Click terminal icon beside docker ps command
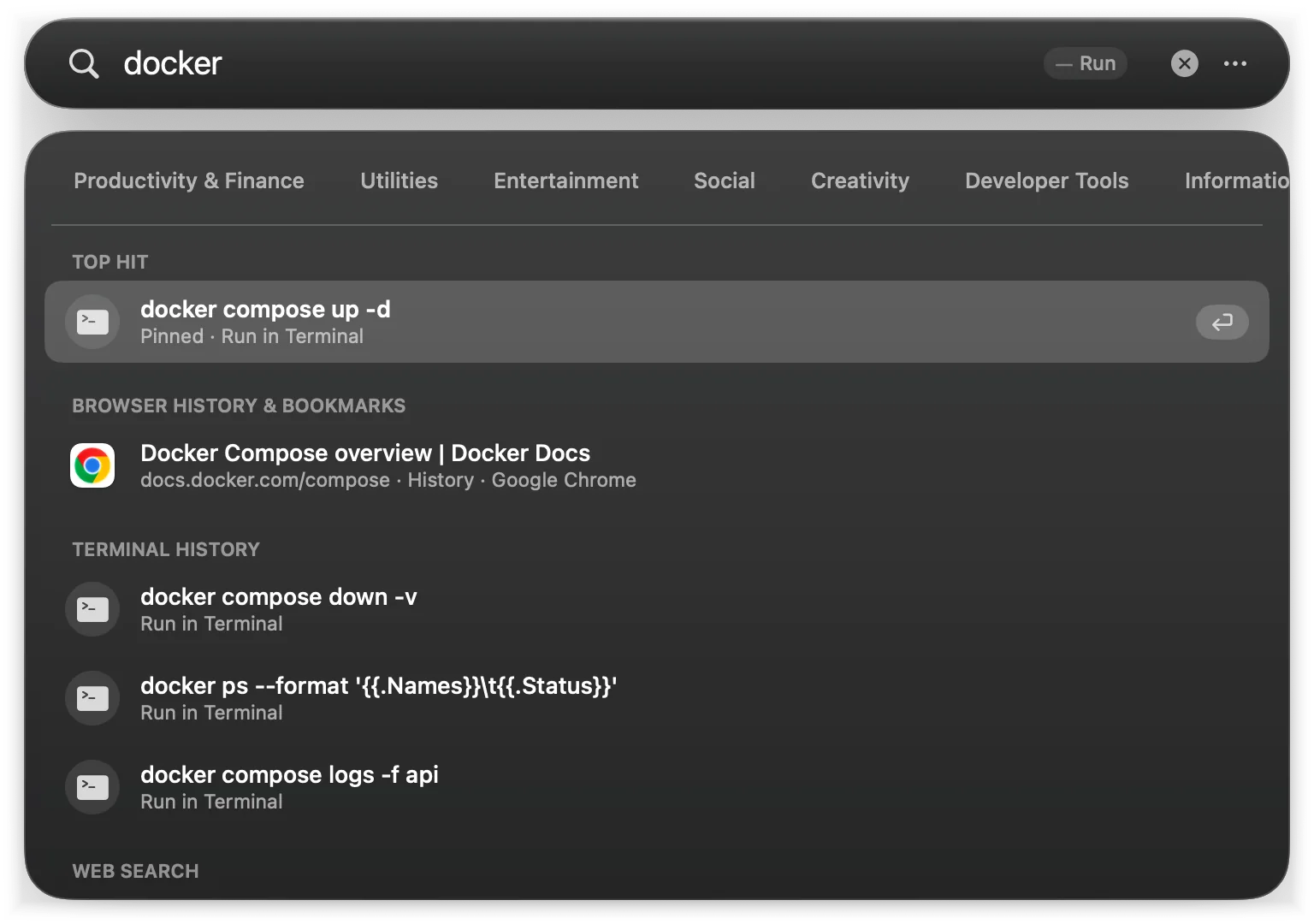Viewport: 1314px width, 924px height. point(92,698)
